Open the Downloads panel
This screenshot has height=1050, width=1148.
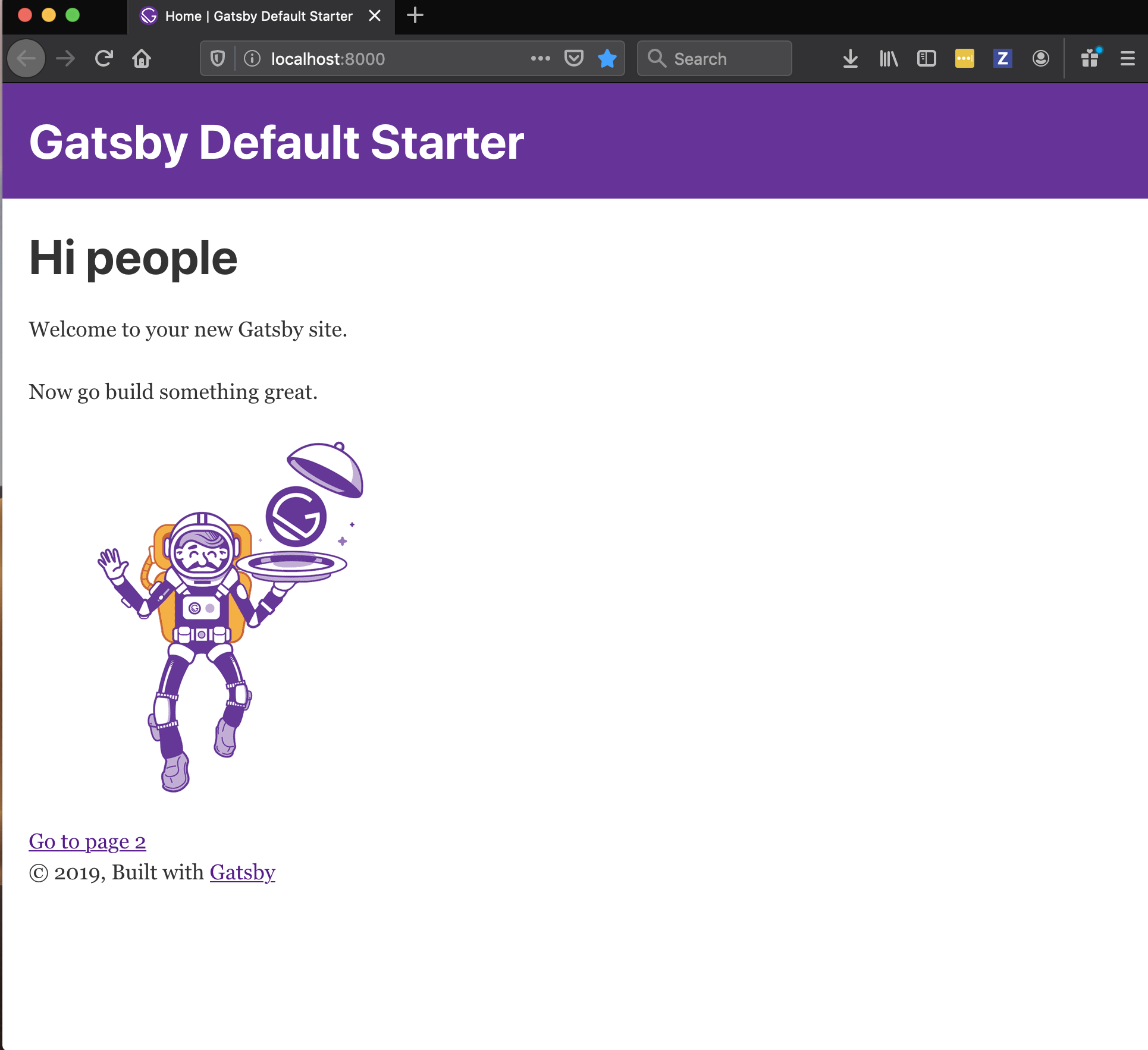point(850,58)
